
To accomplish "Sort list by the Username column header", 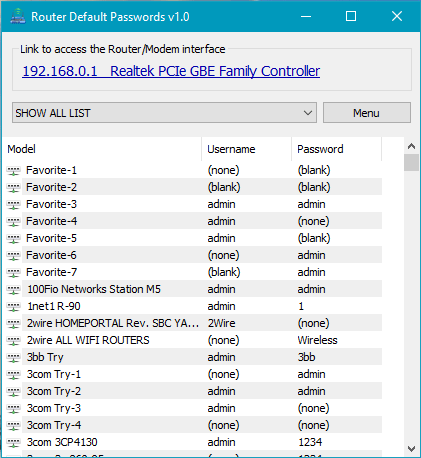I will [x=247, y=149].
